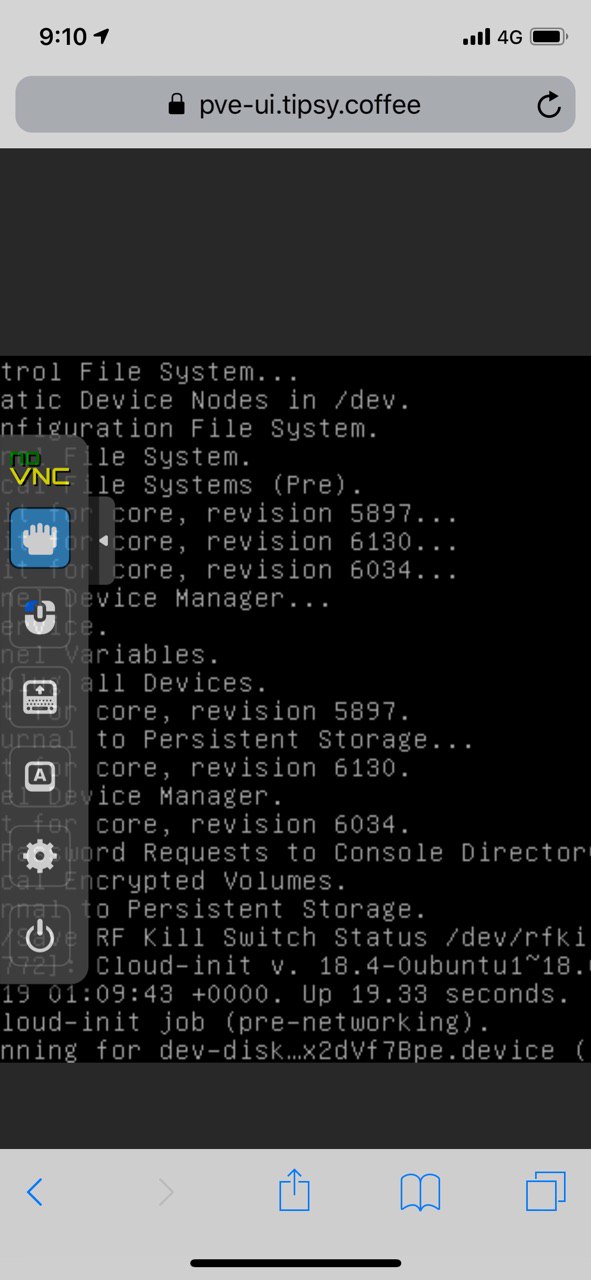
Task: Collapse the noVNC control bar handle
Action: point(102,540)
